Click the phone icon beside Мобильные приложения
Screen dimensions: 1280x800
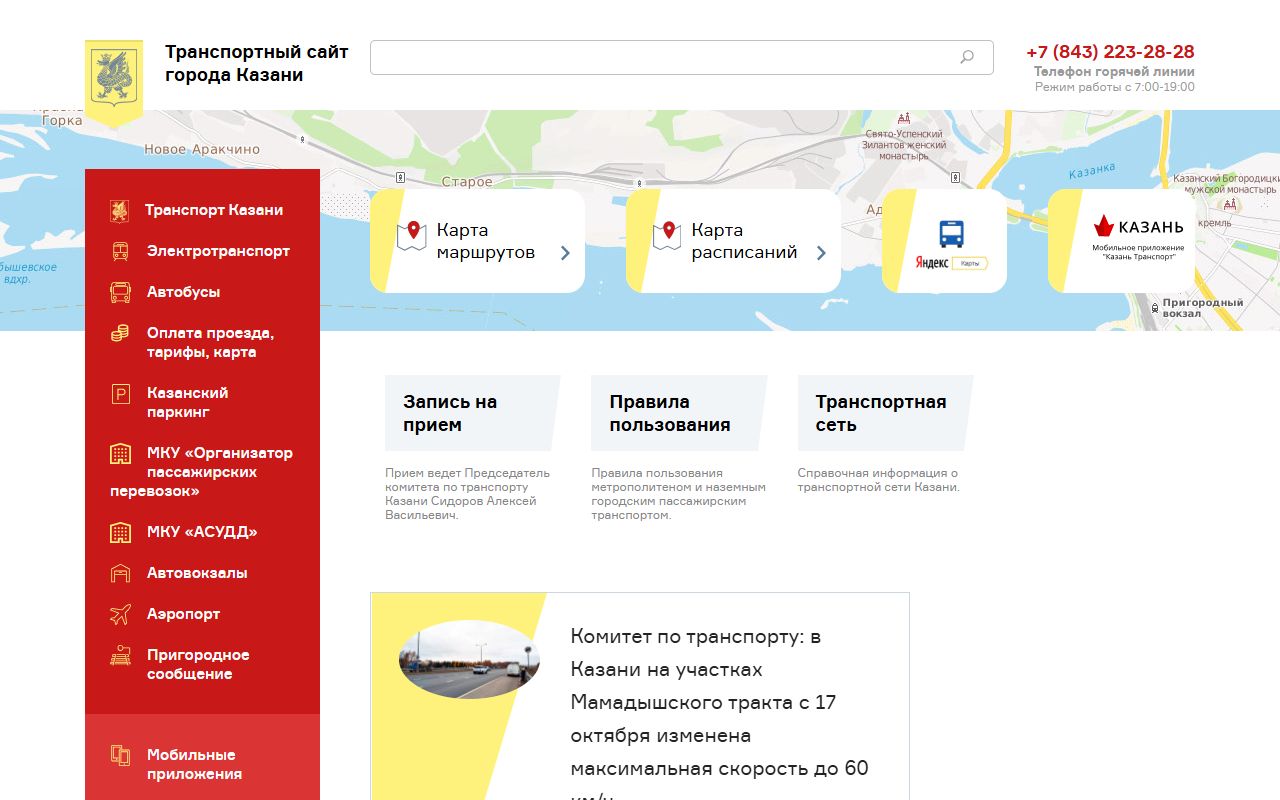(x=120, y=755)
